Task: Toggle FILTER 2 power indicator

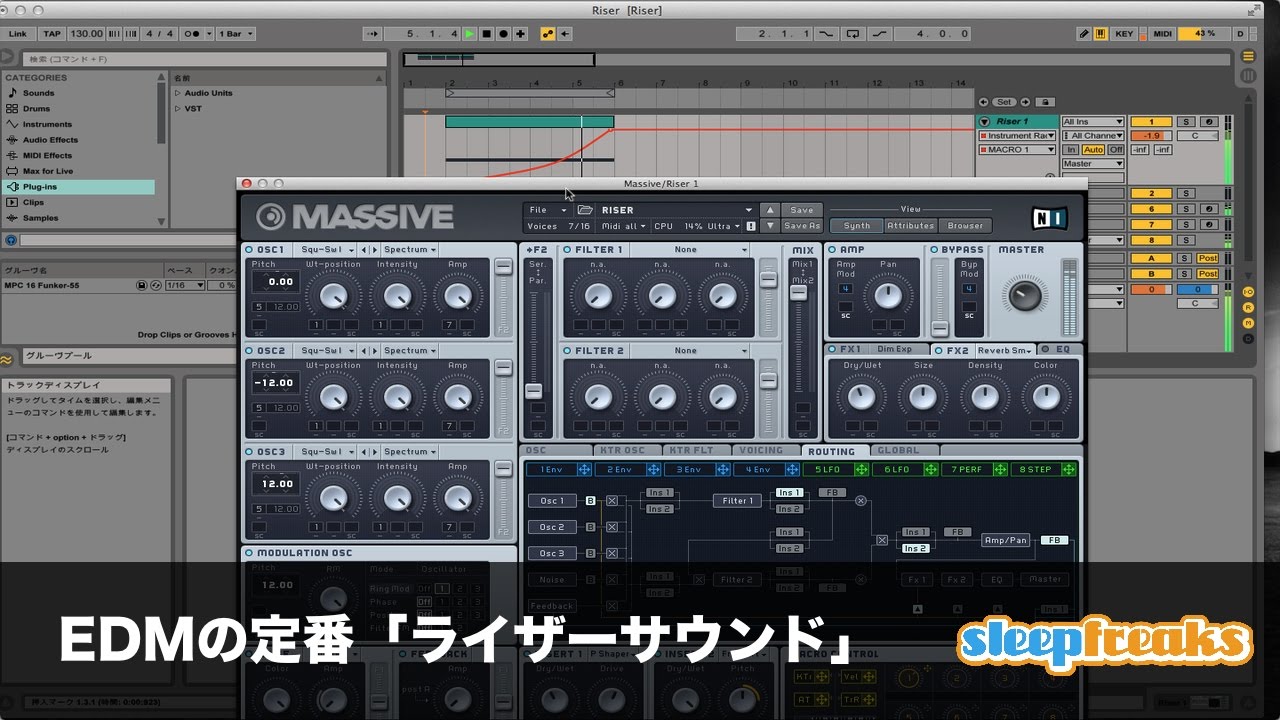Action: (x=567, y=351)
